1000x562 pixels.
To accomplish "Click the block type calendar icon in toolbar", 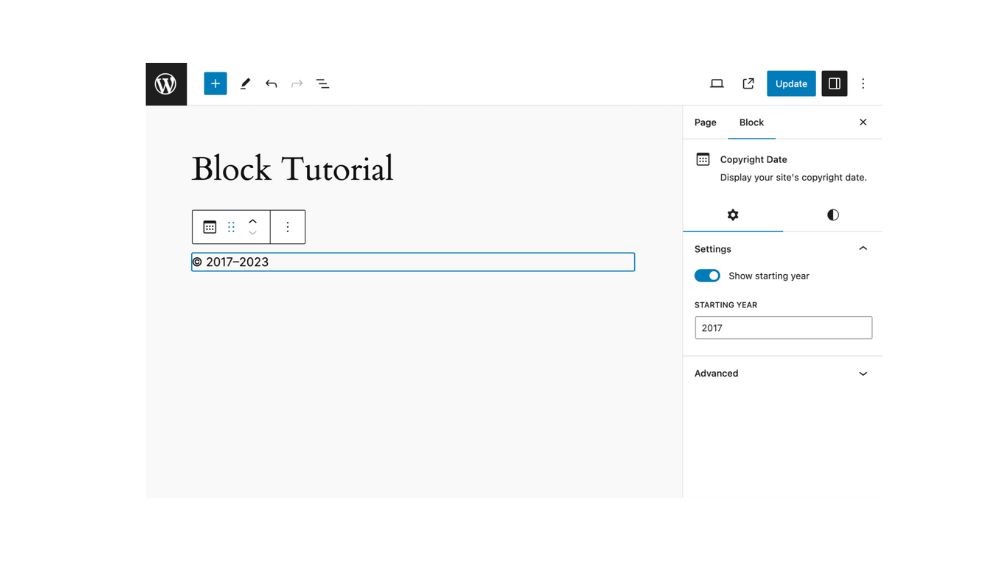I will (210, 227).
